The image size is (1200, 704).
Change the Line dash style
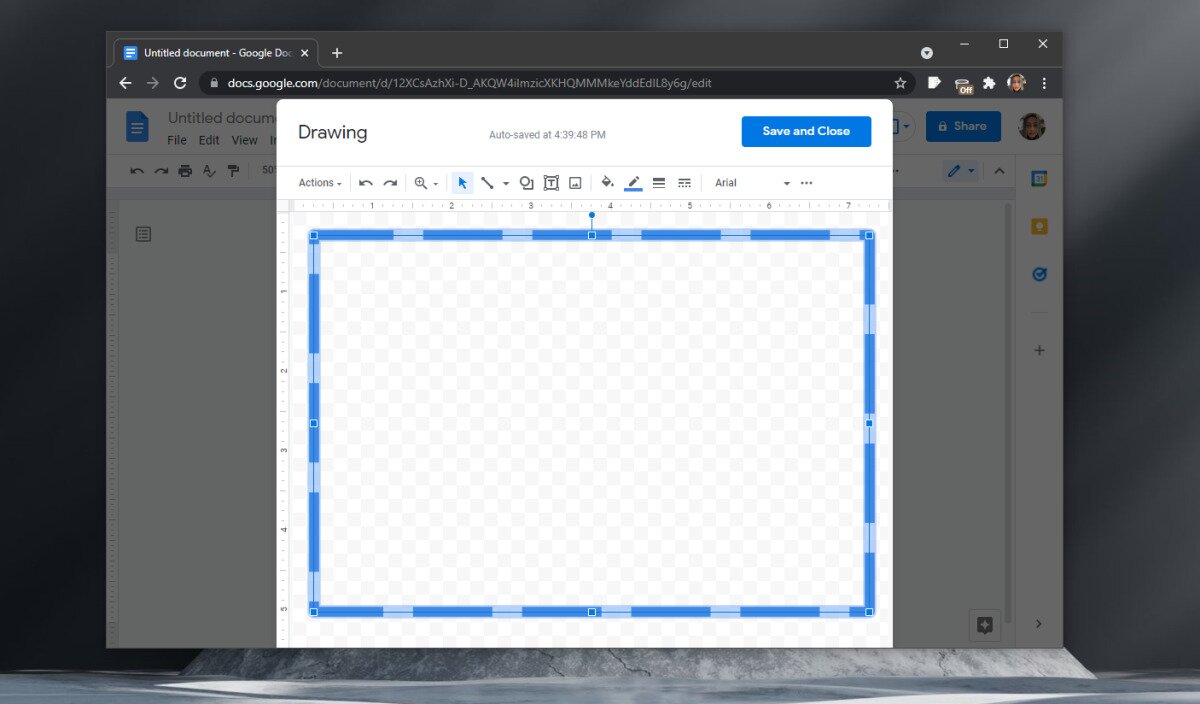coord(684,182)
